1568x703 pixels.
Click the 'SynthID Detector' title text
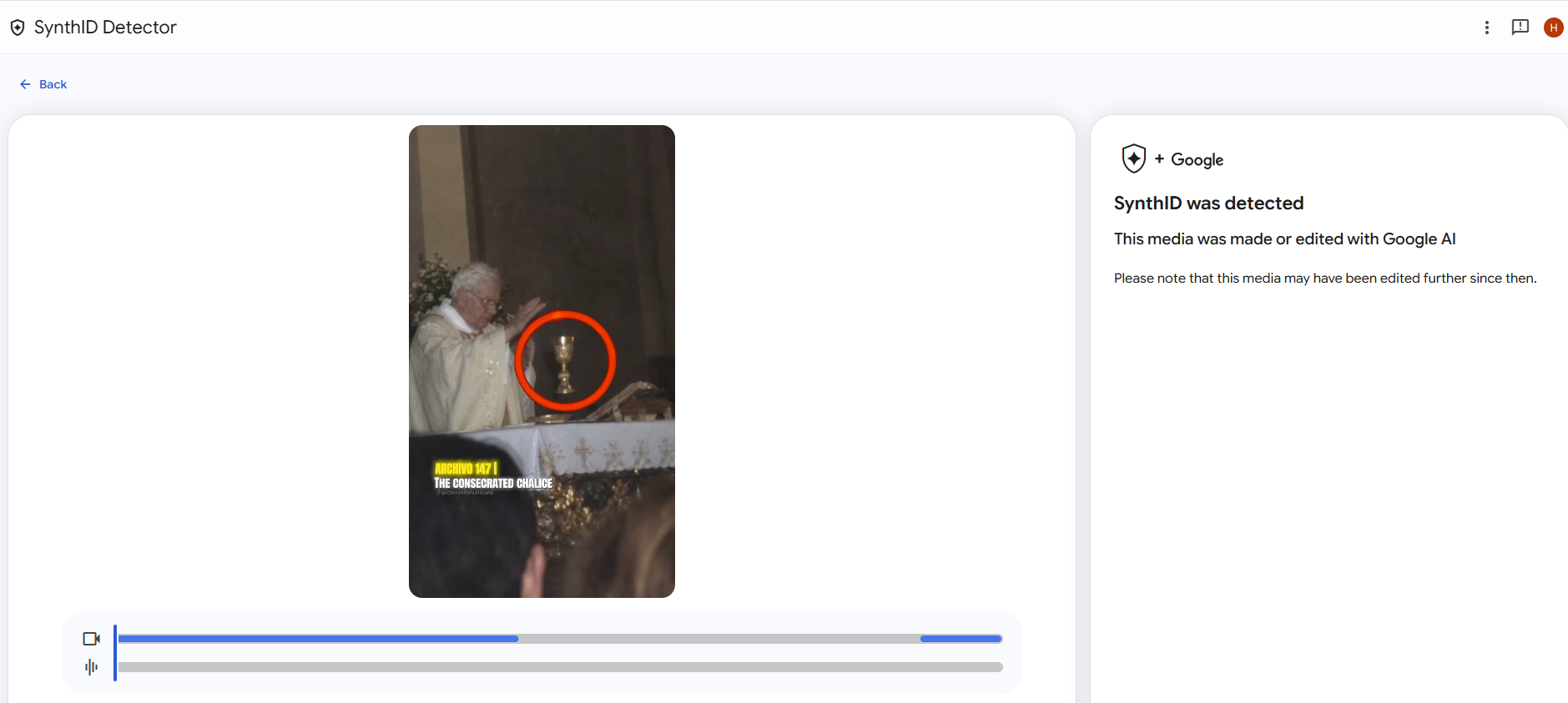coord(105,28)
